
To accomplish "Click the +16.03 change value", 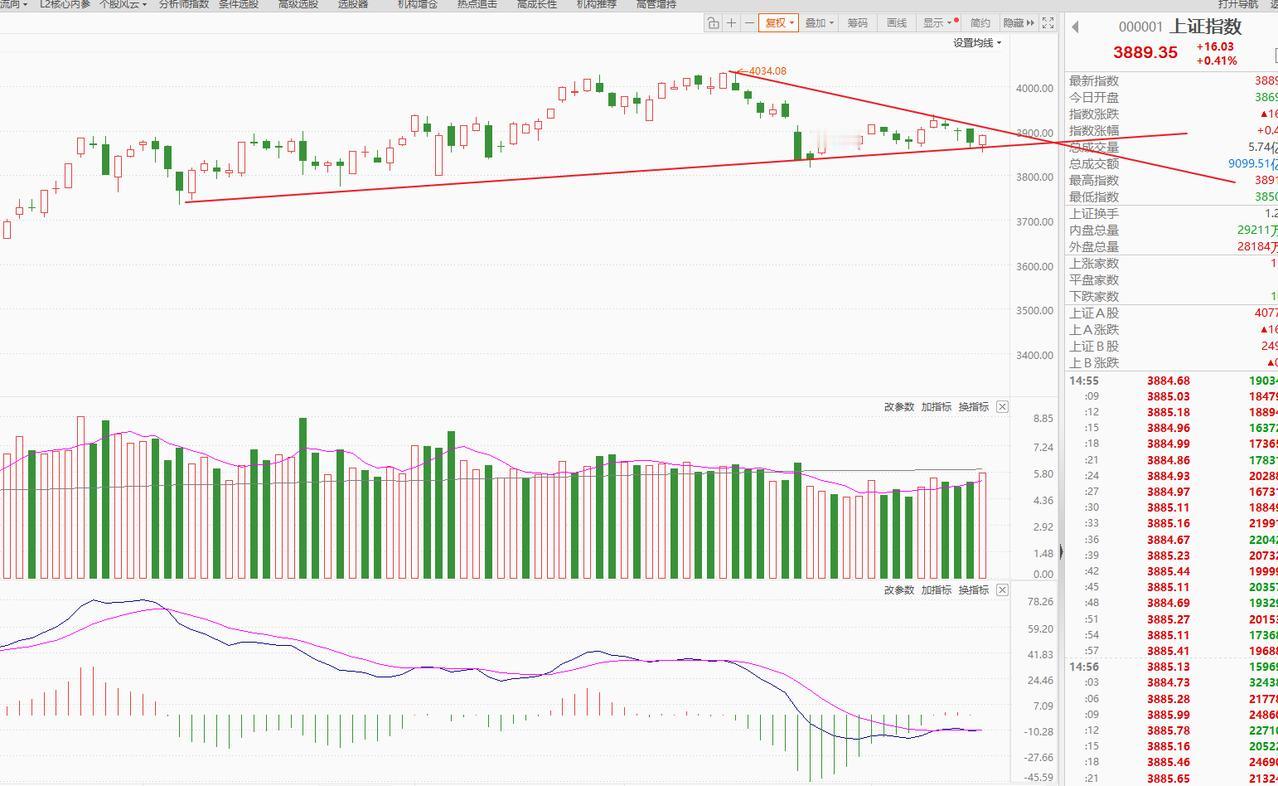I will tap(1215, 46).
